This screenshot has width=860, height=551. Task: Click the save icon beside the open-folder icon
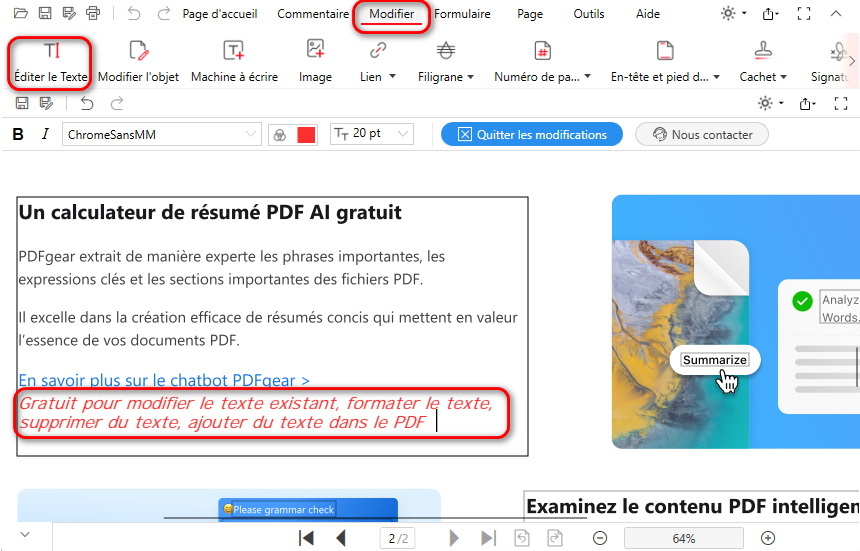[x=45, y=13]
